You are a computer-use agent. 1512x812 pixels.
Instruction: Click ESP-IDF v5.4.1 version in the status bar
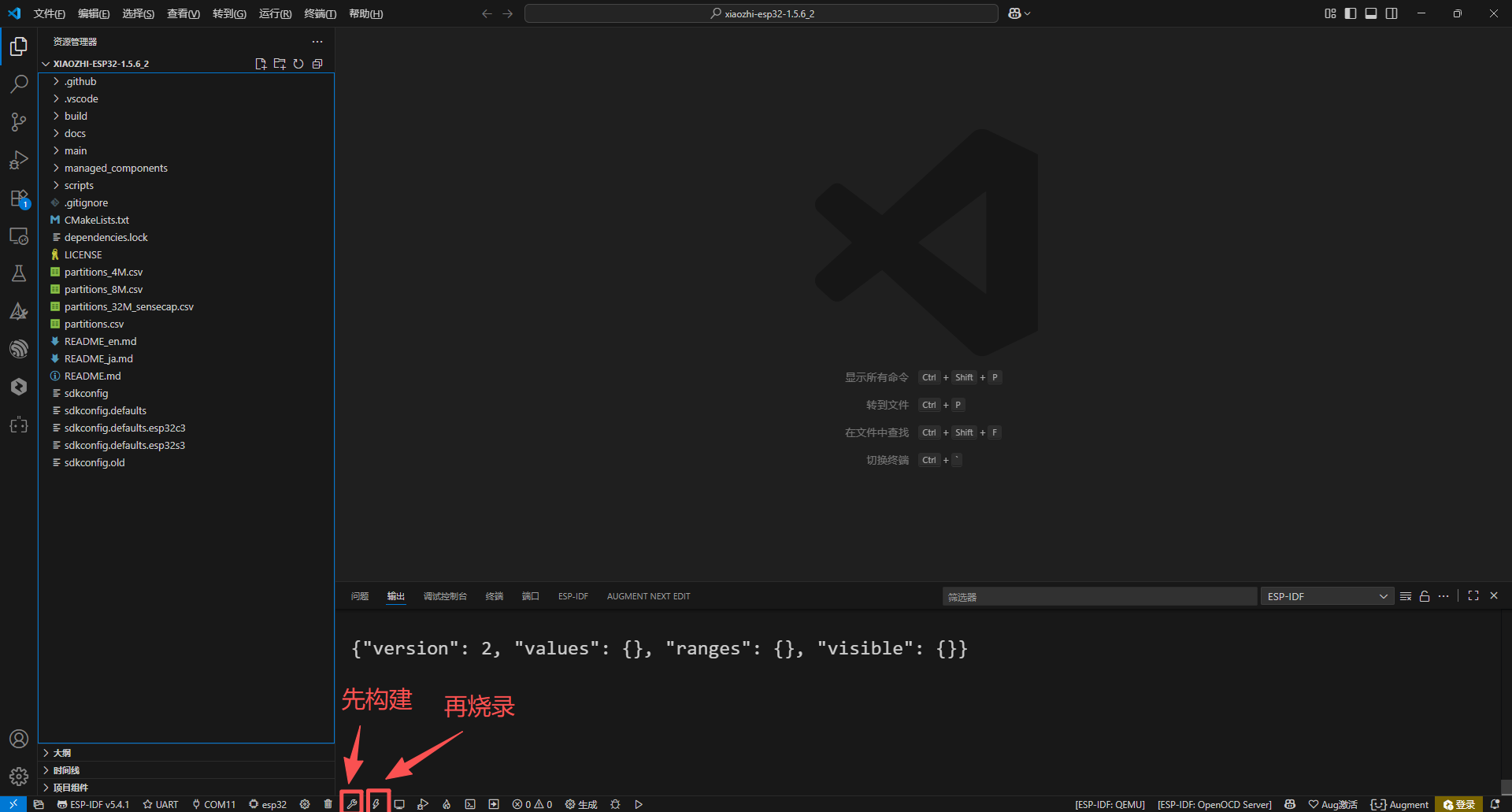click(93, 804)
